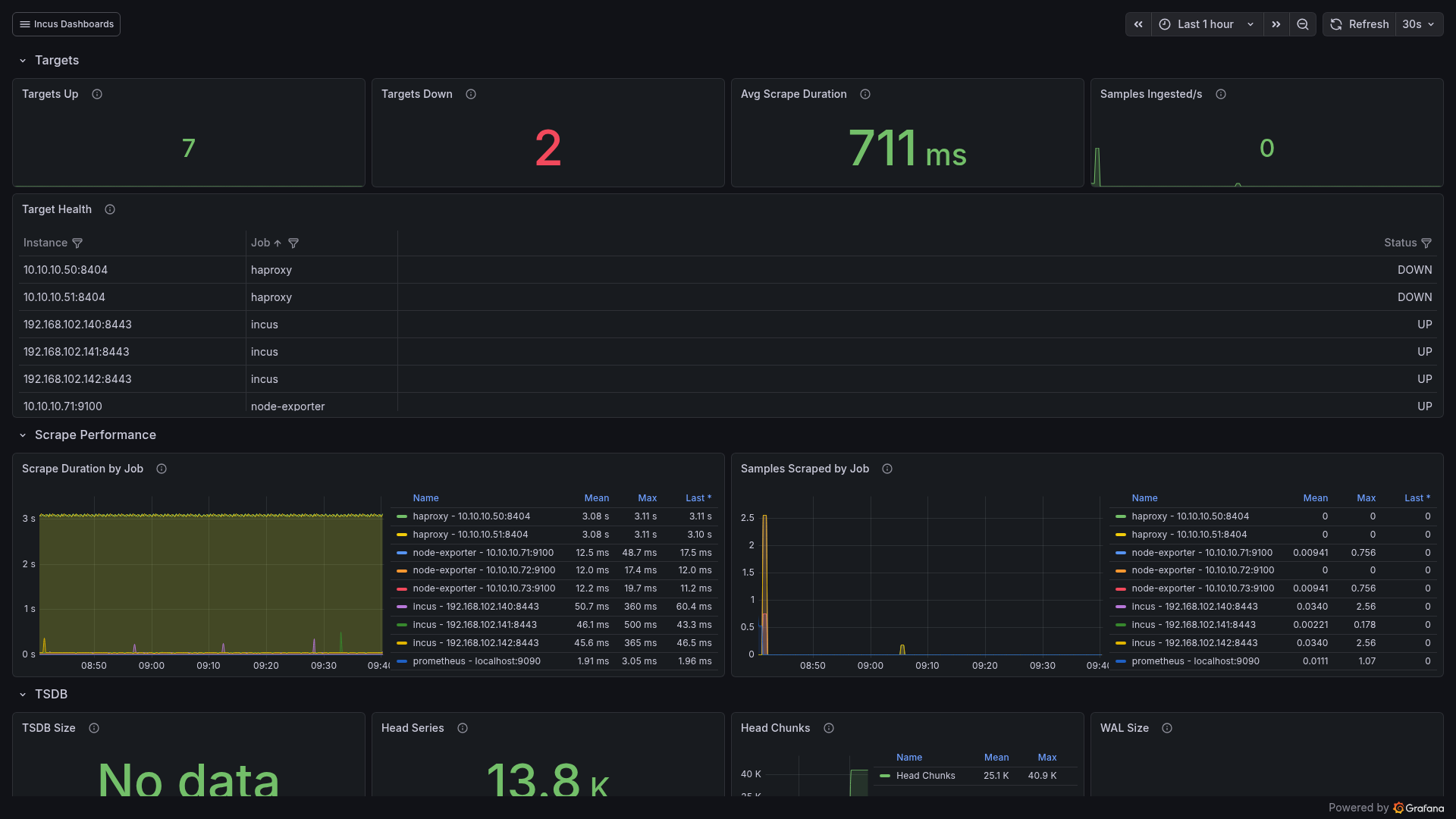The image size is (1456, 819).
Task: Open the Status column filter
Action: 1426,243
